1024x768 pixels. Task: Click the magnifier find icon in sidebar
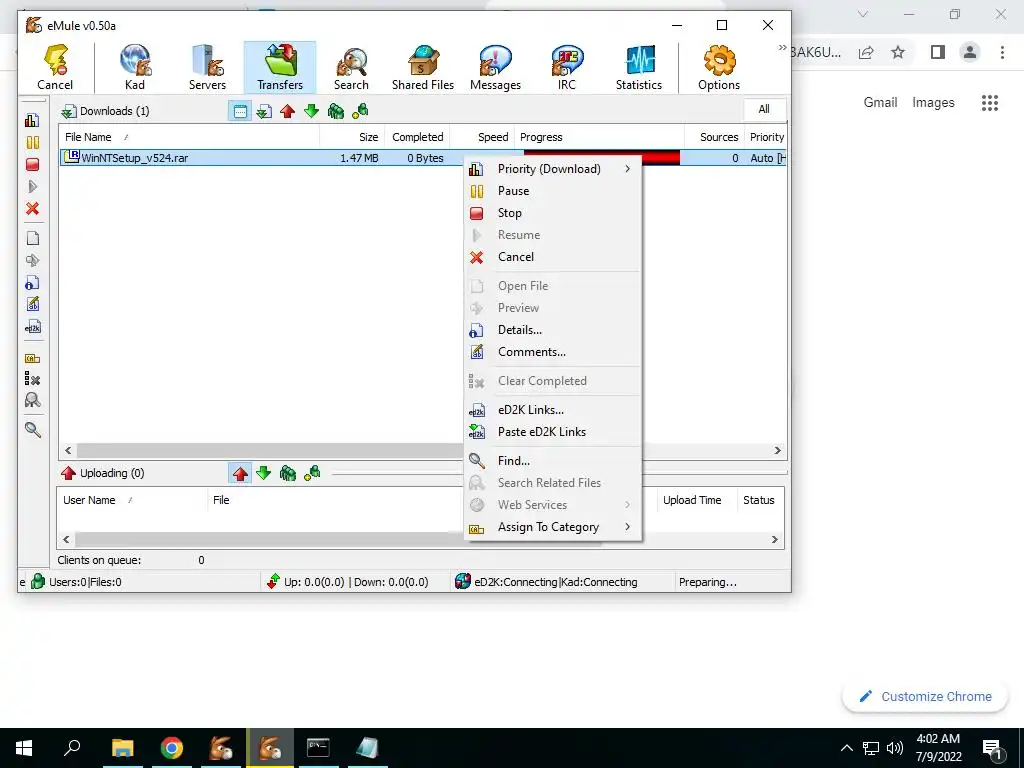32,430
